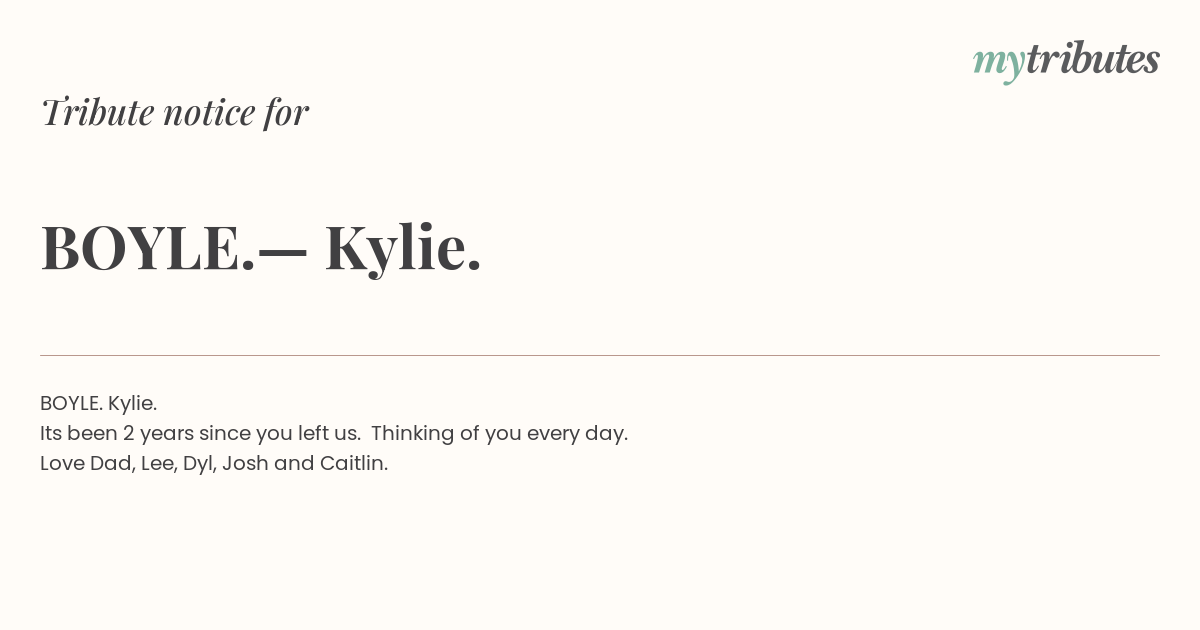Click the word "Tribute" in the italic heading
The image size is (1200, 630).
click(98, 112)
